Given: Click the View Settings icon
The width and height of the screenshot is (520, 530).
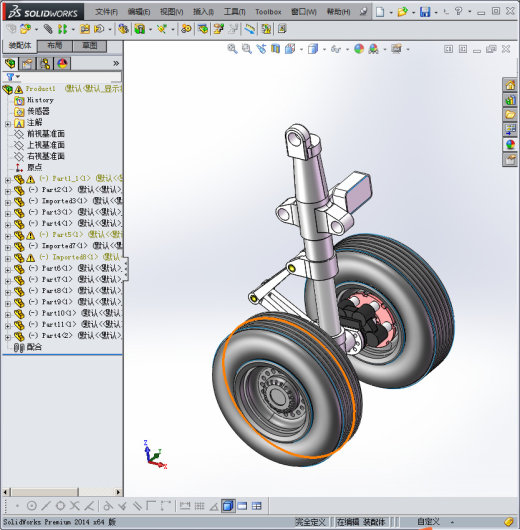Looking at the screenshot, I should (x=396, y=49).
